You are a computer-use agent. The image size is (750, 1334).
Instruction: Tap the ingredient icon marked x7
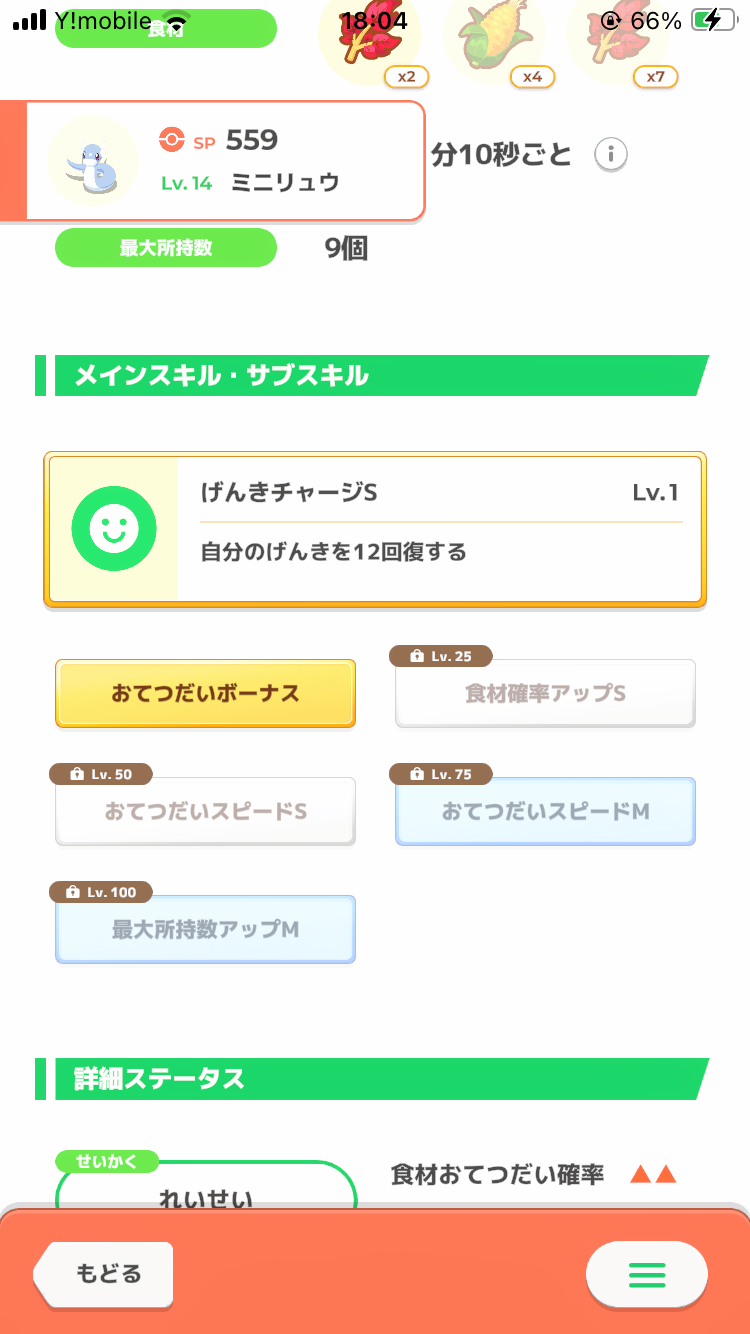pos(617,38)
